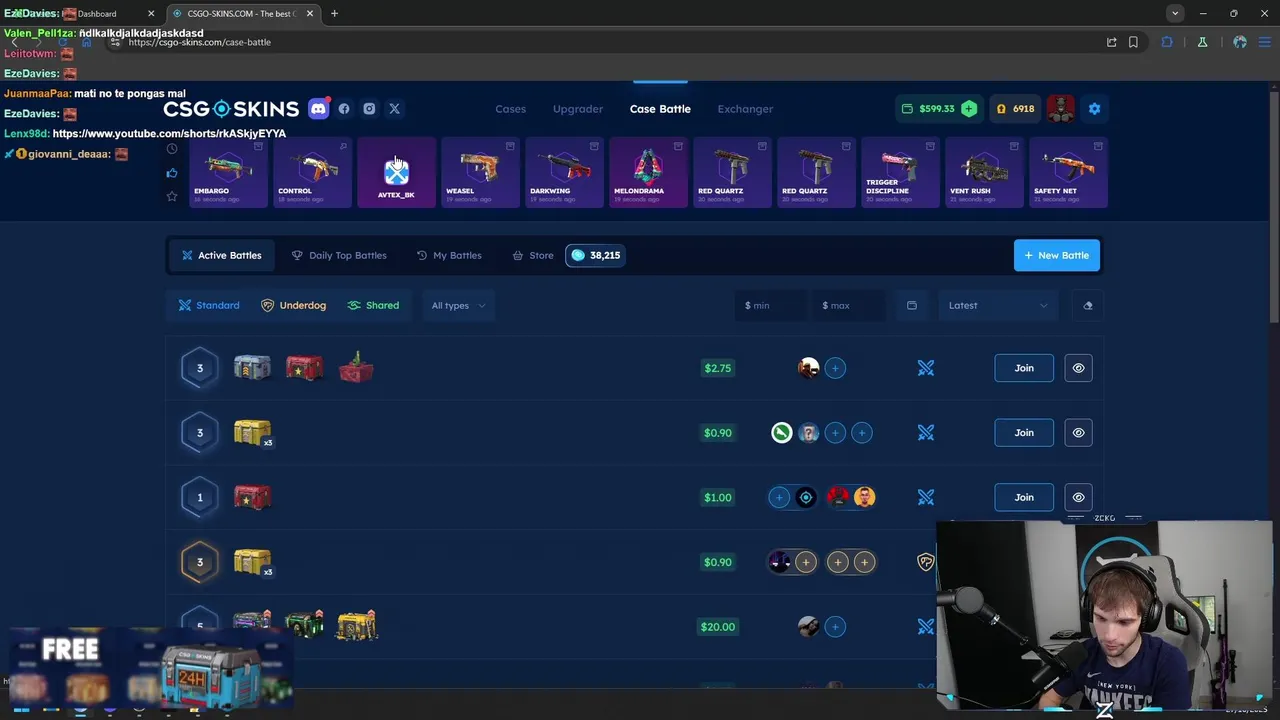Screen dimensions: 1280x720
Task: Open the TRIGGER DISCIPLINE drop card
Action: click(901, 173)
